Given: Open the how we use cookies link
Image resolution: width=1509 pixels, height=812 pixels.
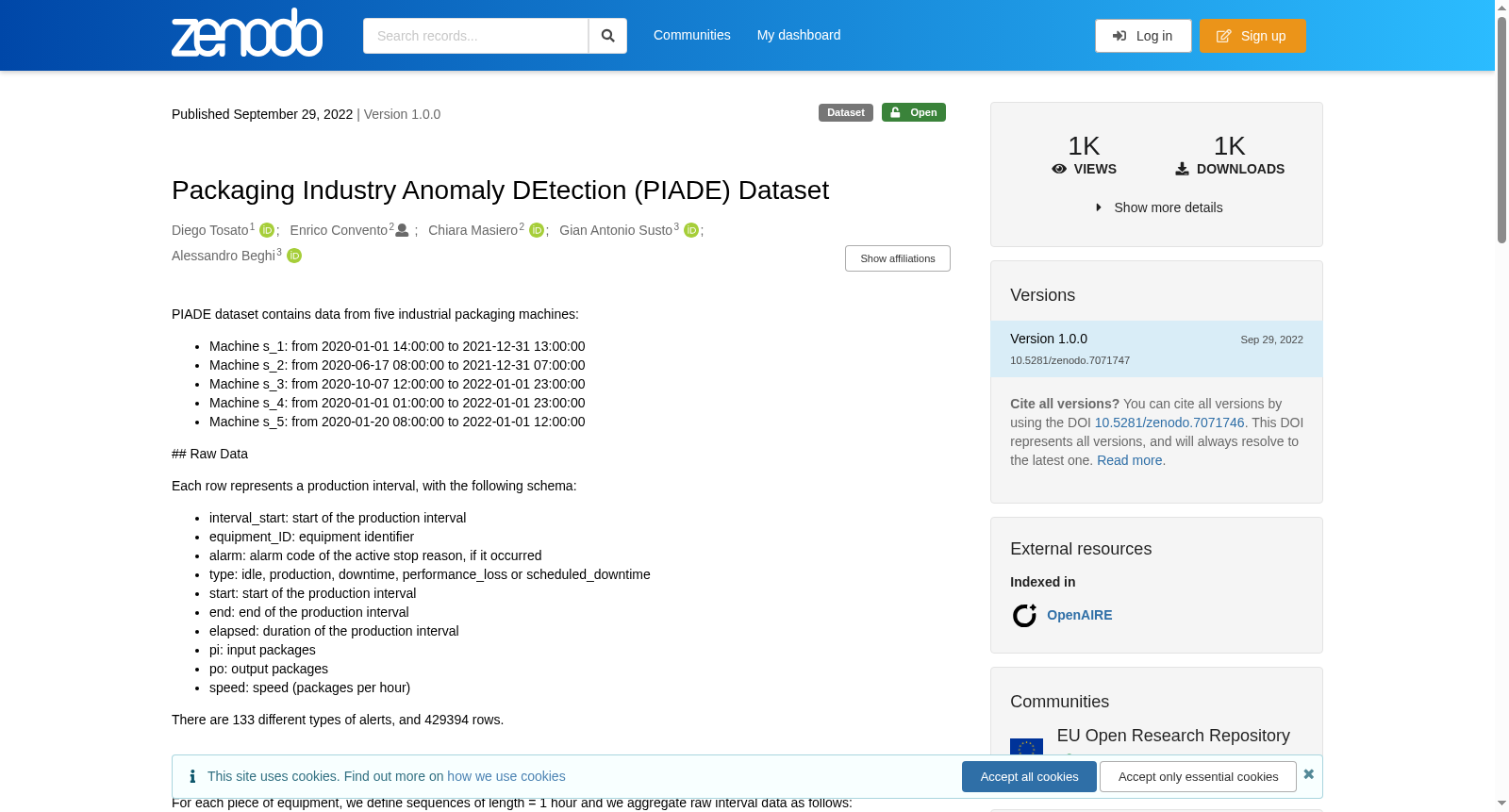Looking at the screenshot, I should point(506,776).
